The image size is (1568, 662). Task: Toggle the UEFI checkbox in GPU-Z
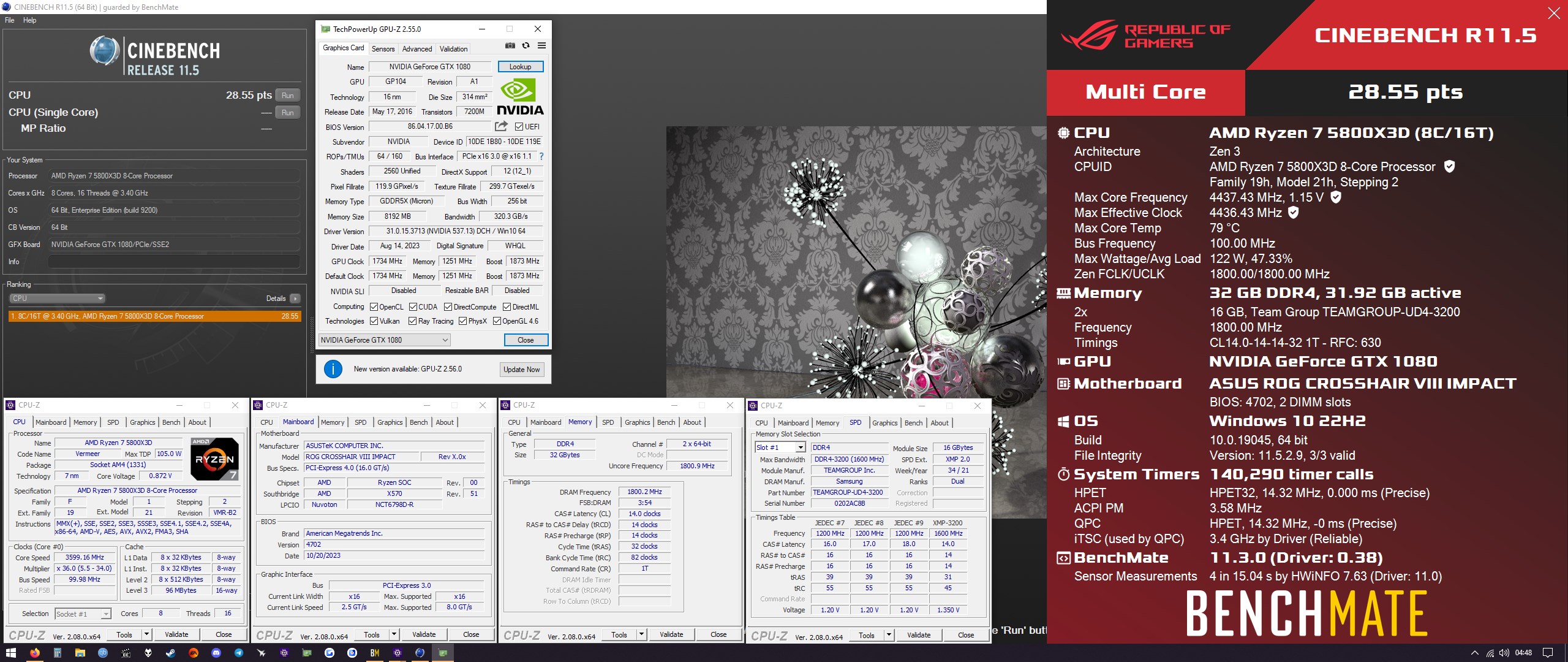(519, 127)
